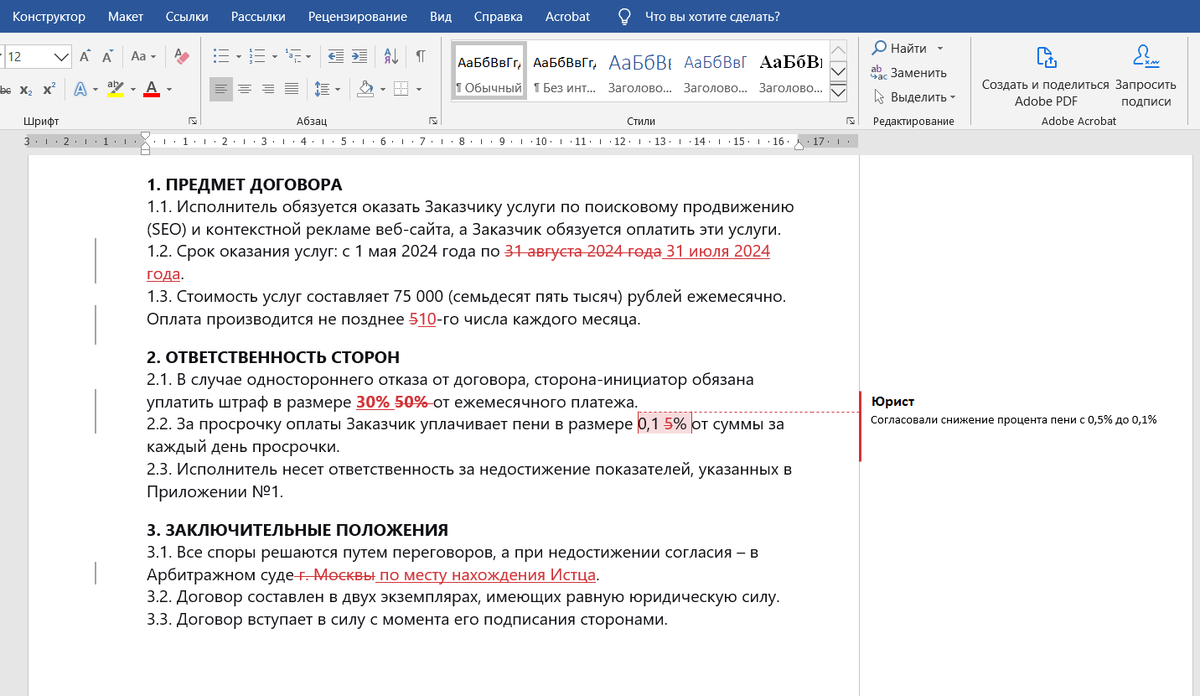1200x696 pixels.
Task: Open the Конструктор tab
Action: (x=49, y=17)
